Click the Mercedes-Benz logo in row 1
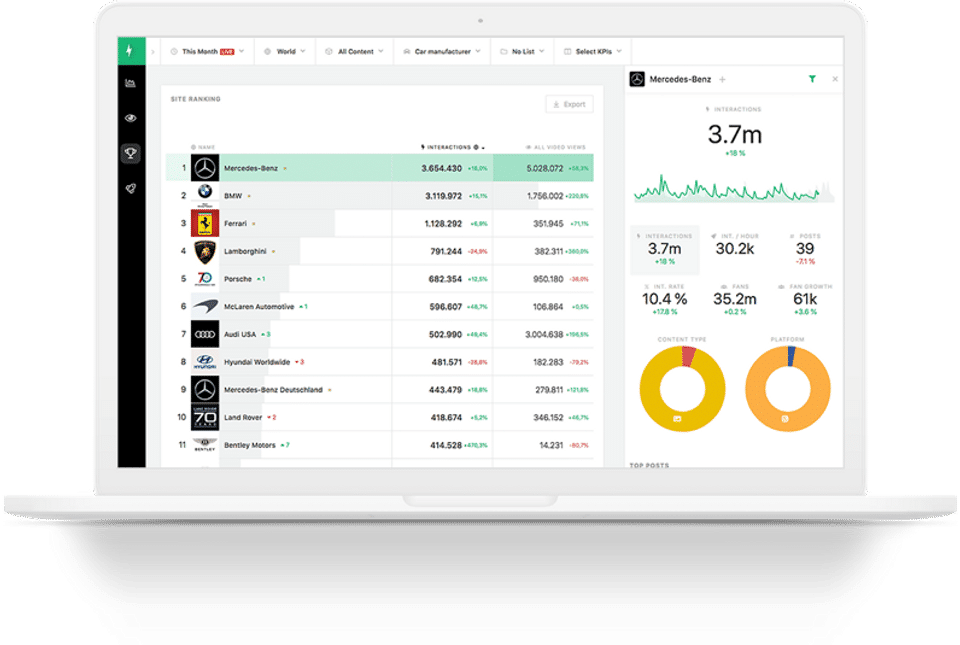The height and width of the screenshot is (645, 960). pos(204,168)
